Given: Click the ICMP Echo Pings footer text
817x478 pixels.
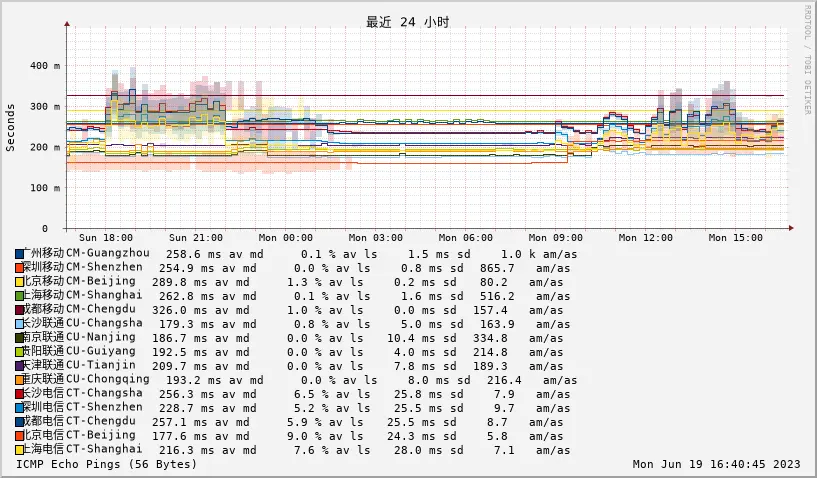Looking at the screenshot, I should (107, 464).
